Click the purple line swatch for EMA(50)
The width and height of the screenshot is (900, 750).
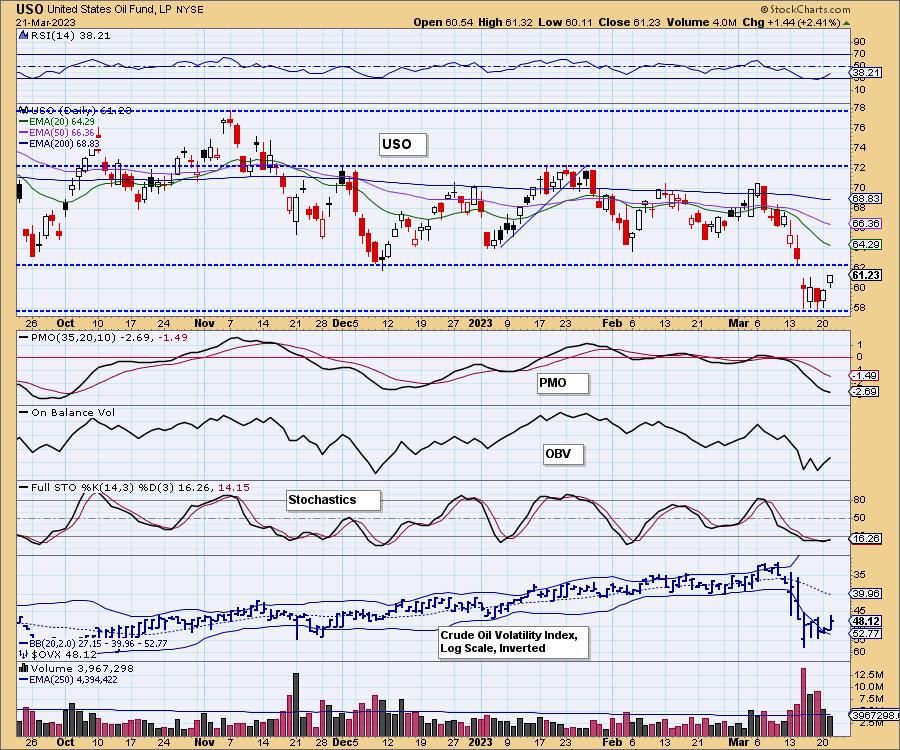[x=24, y=133]
